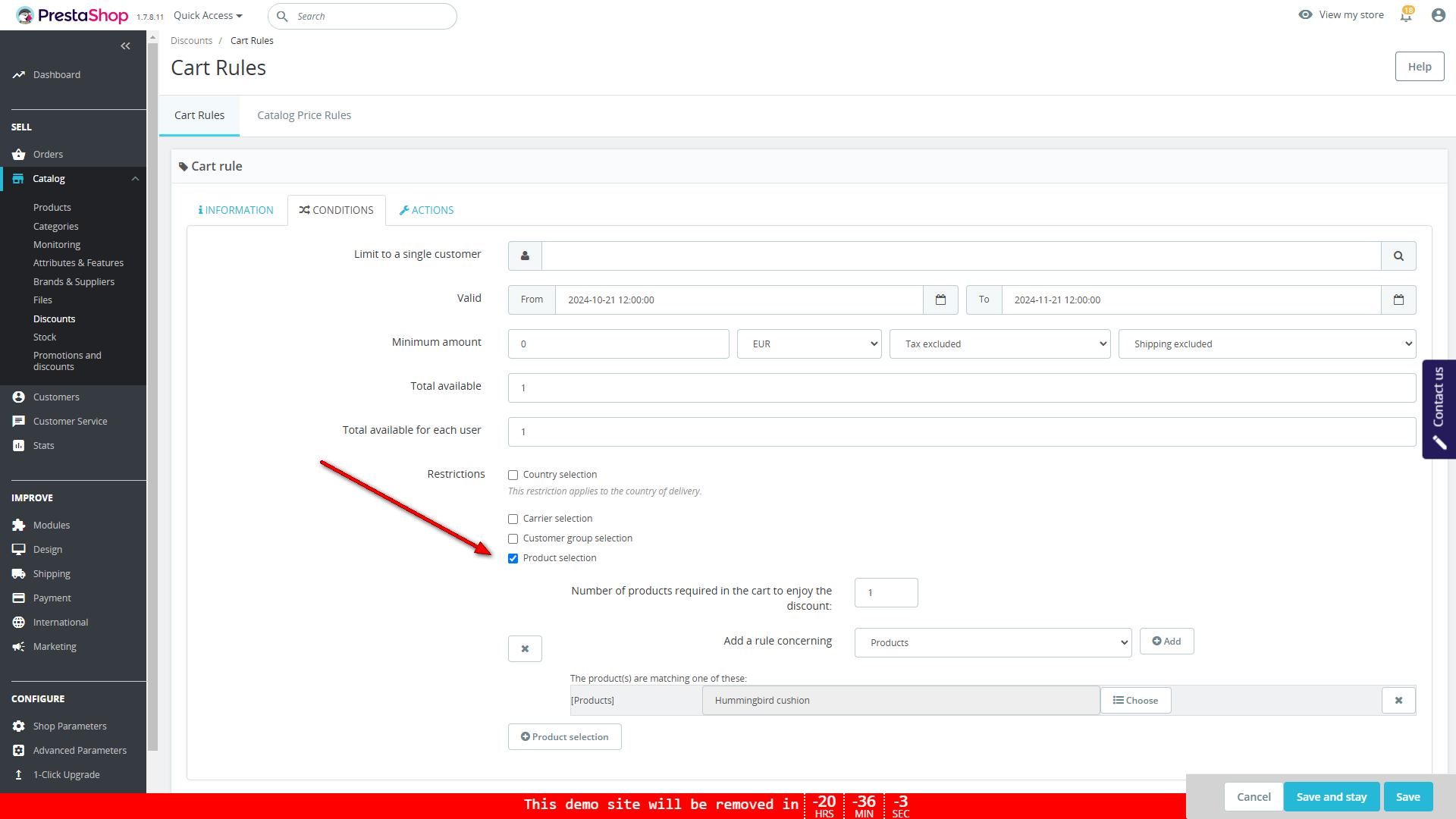This screenshot has width=1456, height=819.
Task: Open the Valid From calendar picker
Action: pyautogui.click(x=940, y=300)
